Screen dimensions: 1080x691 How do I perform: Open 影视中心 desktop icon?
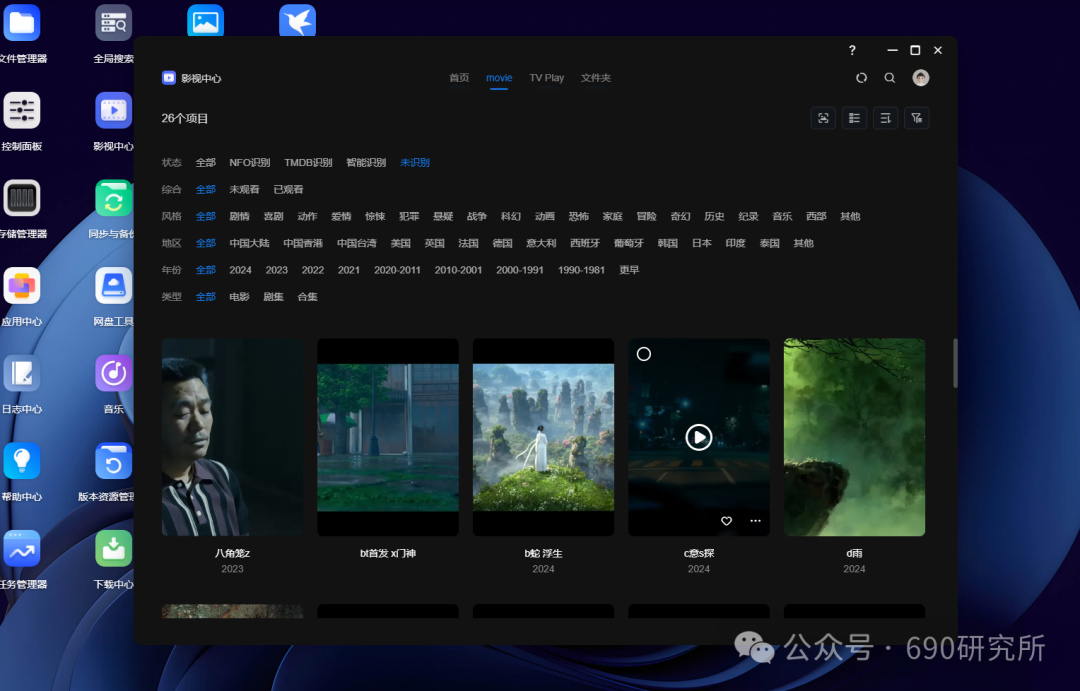click(114, 111)
